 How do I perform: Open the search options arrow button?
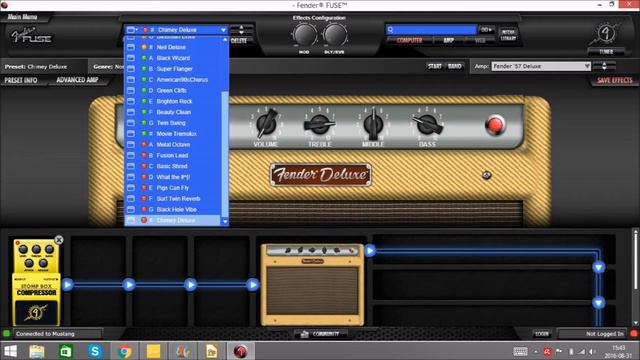[486, 30]
